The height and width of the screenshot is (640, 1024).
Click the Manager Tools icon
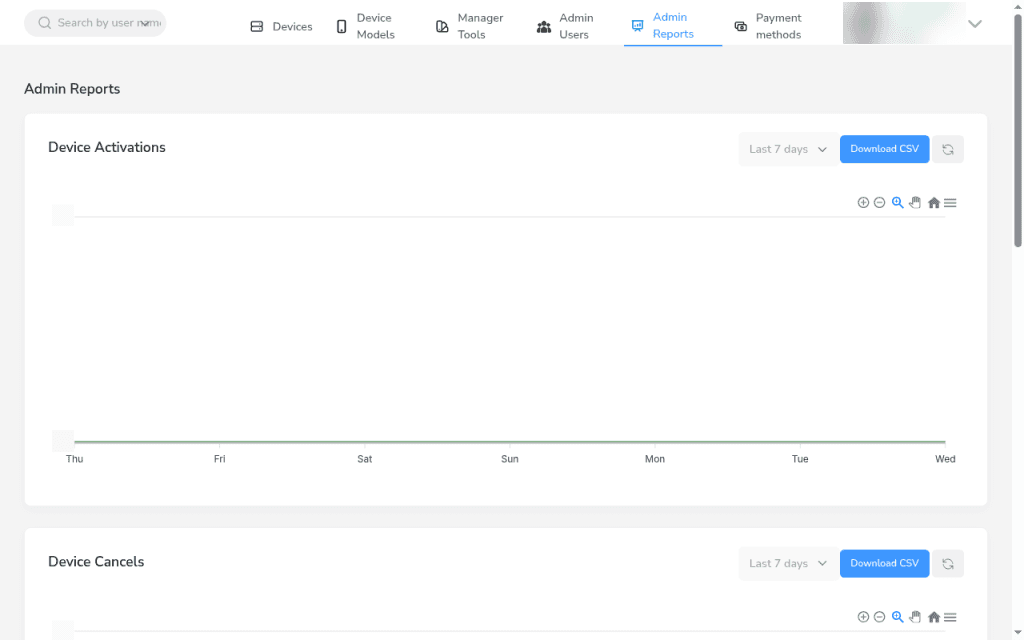442,26
